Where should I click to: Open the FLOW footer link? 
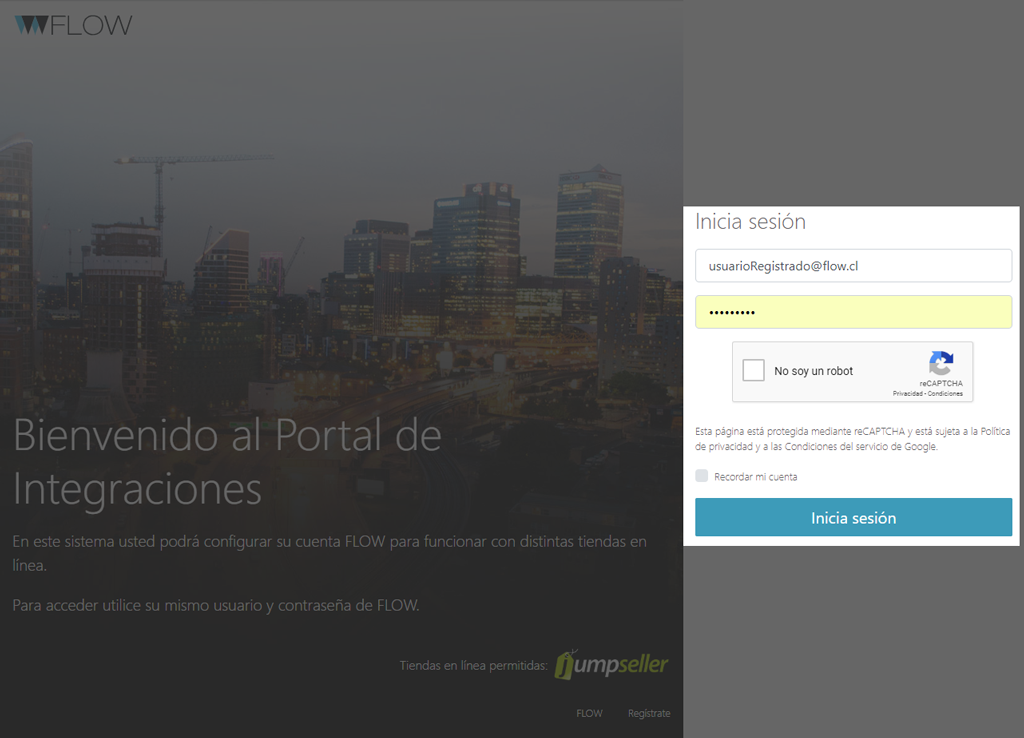(589, 713)
